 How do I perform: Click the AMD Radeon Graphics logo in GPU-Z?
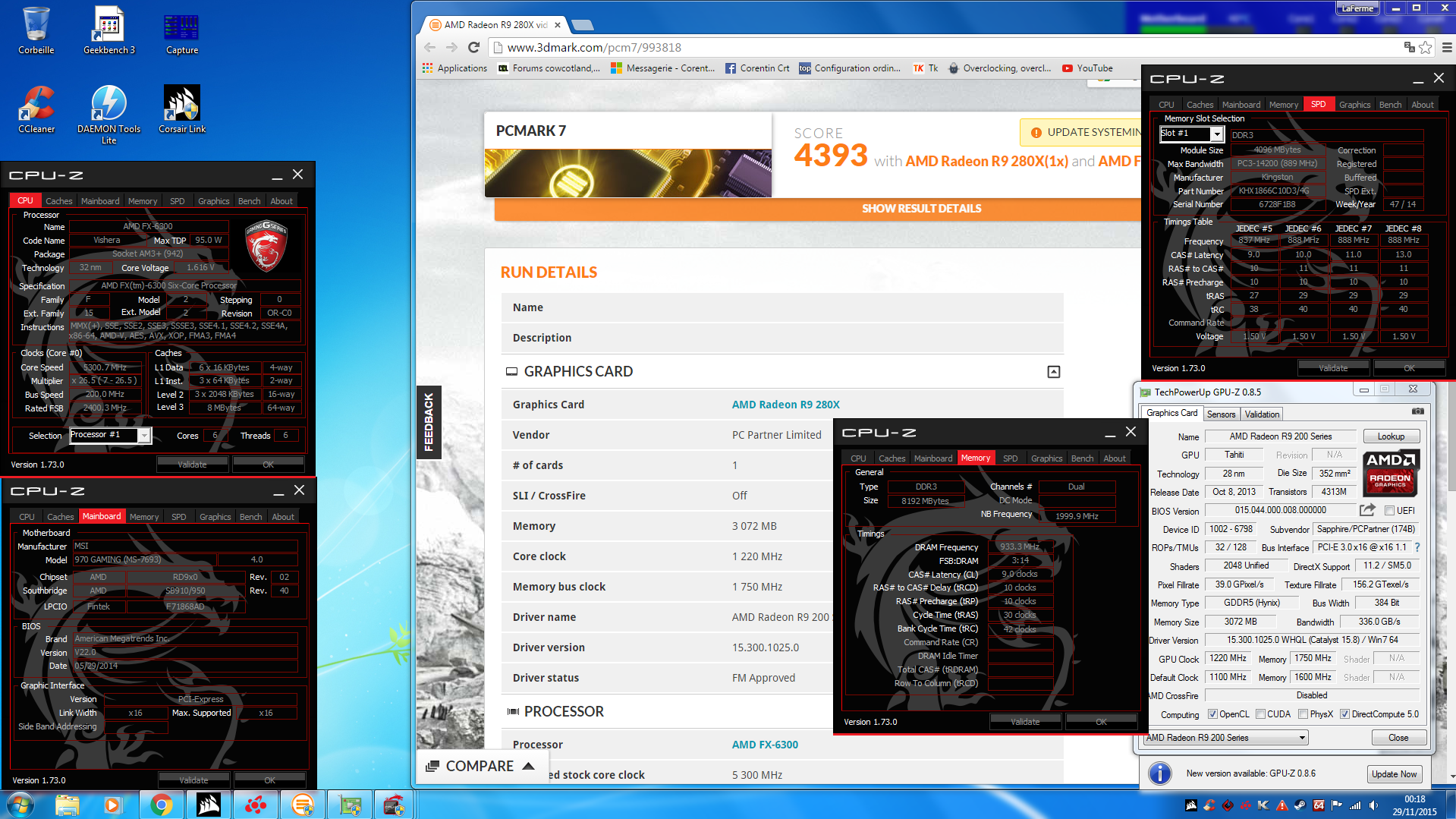[1391, 472]
